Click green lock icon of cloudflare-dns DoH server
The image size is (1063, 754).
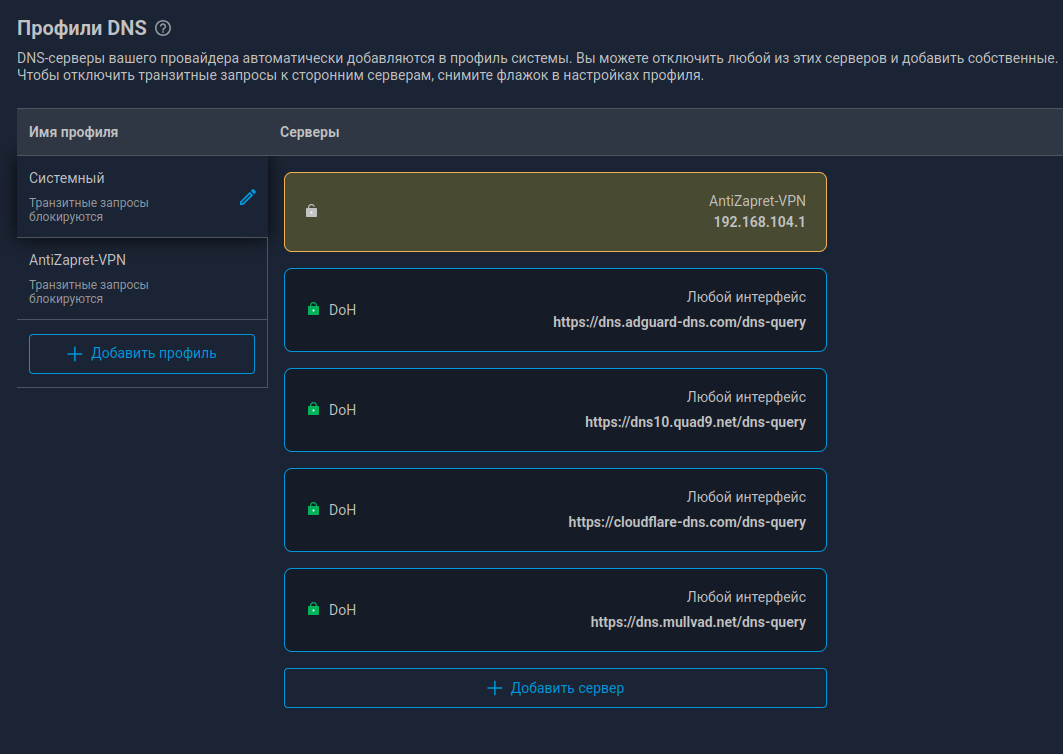313,509
